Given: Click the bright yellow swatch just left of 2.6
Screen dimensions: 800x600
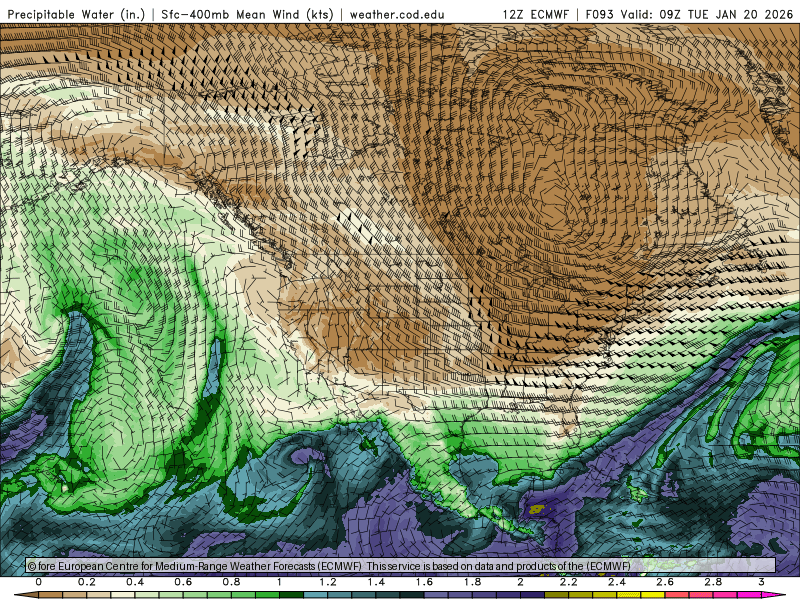Looking at the screenshot, I should pyautogui.click(x=653, y=595).
